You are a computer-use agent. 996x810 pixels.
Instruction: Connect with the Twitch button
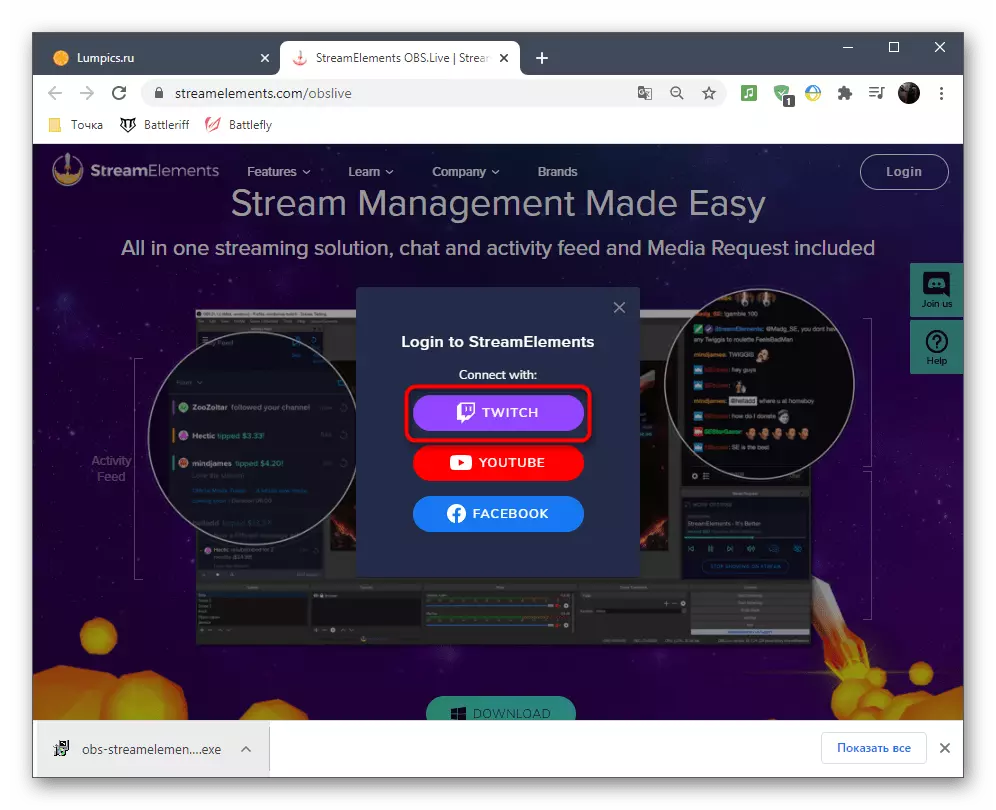click(498, 412)
